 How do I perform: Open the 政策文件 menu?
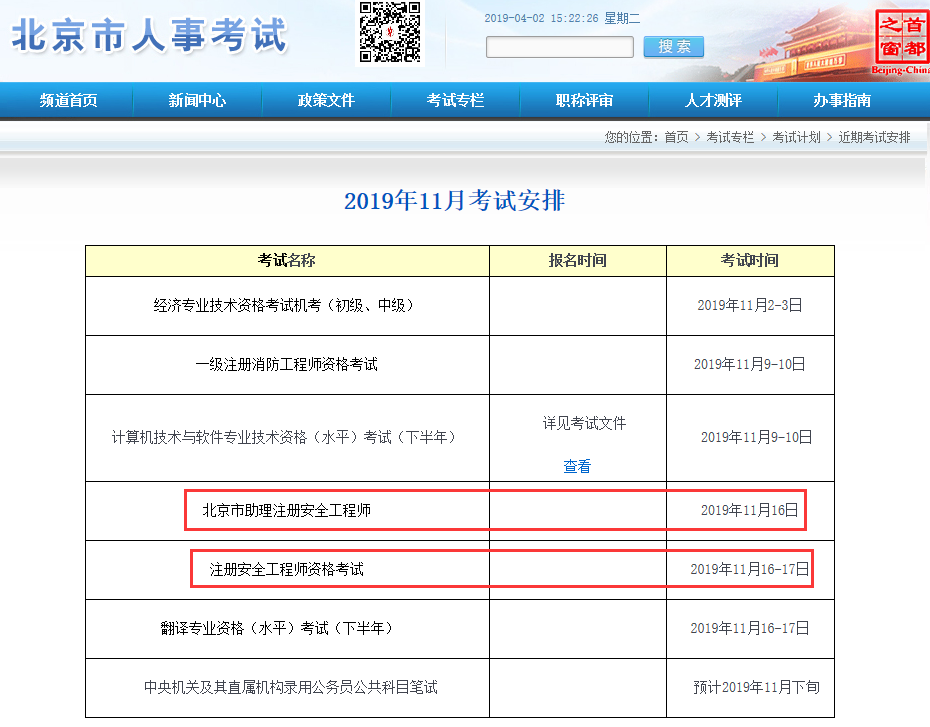(x=326, y=101)
